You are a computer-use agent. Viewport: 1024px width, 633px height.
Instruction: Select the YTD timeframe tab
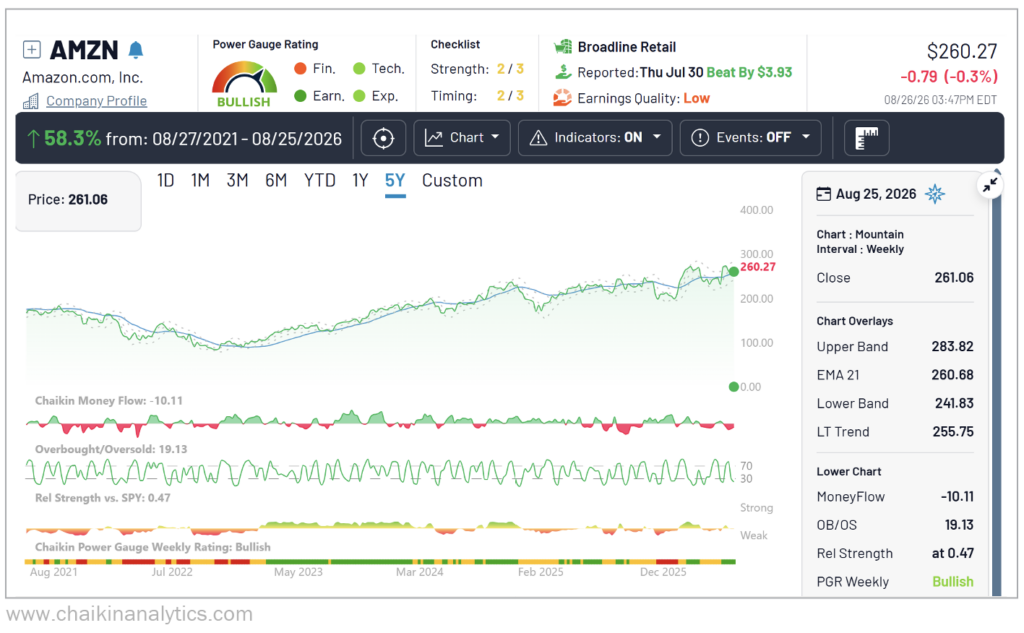point(319,181)
